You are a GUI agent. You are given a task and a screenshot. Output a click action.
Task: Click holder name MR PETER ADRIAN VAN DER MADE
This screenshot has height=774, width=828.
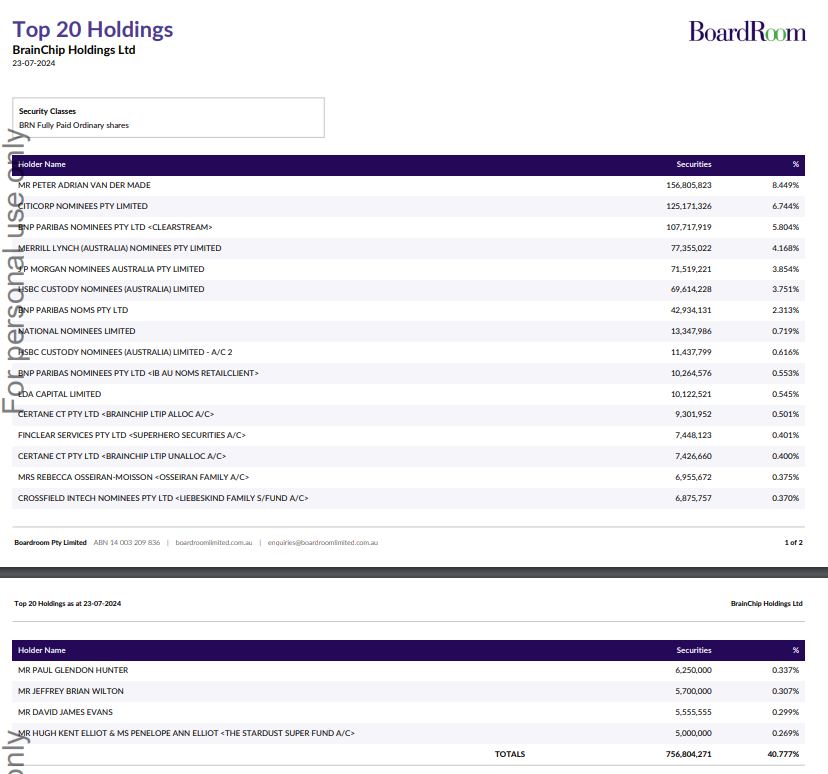pyautogui.click(x=84, y=185)
